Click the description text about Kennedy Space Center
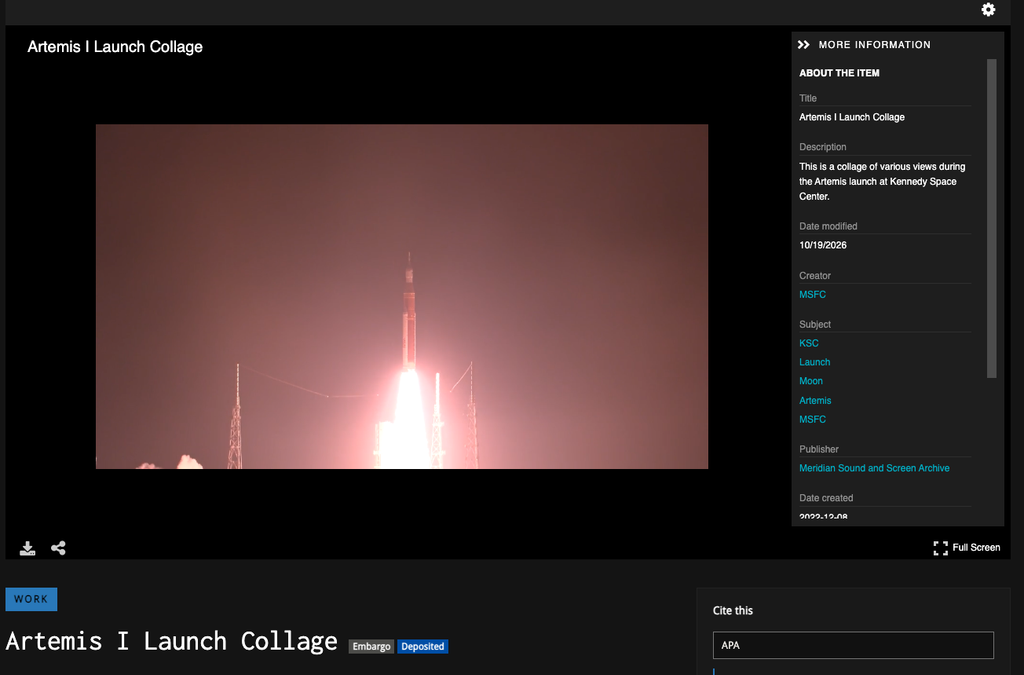Image resolution: width=1024 pixels, height=675 pixels. 882,181
